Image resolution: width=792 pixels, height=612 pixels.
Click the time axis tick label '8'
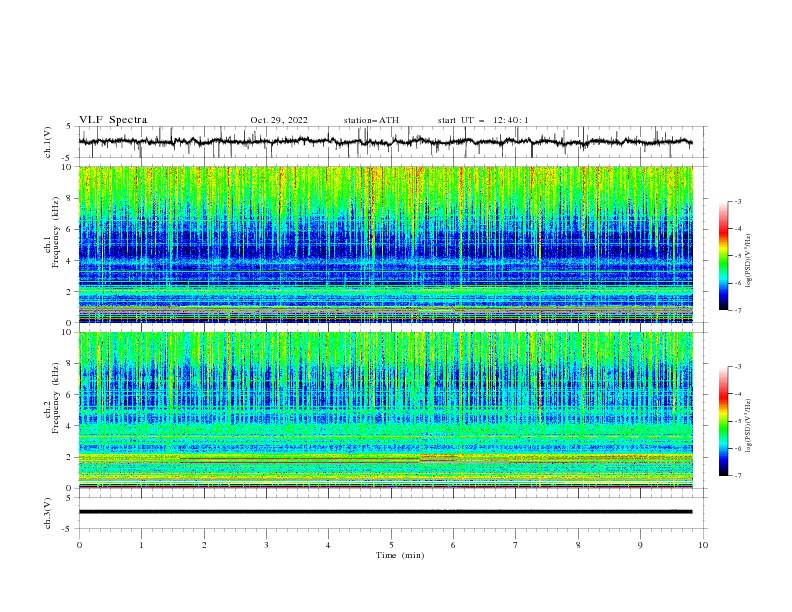(x=578, y=545)
